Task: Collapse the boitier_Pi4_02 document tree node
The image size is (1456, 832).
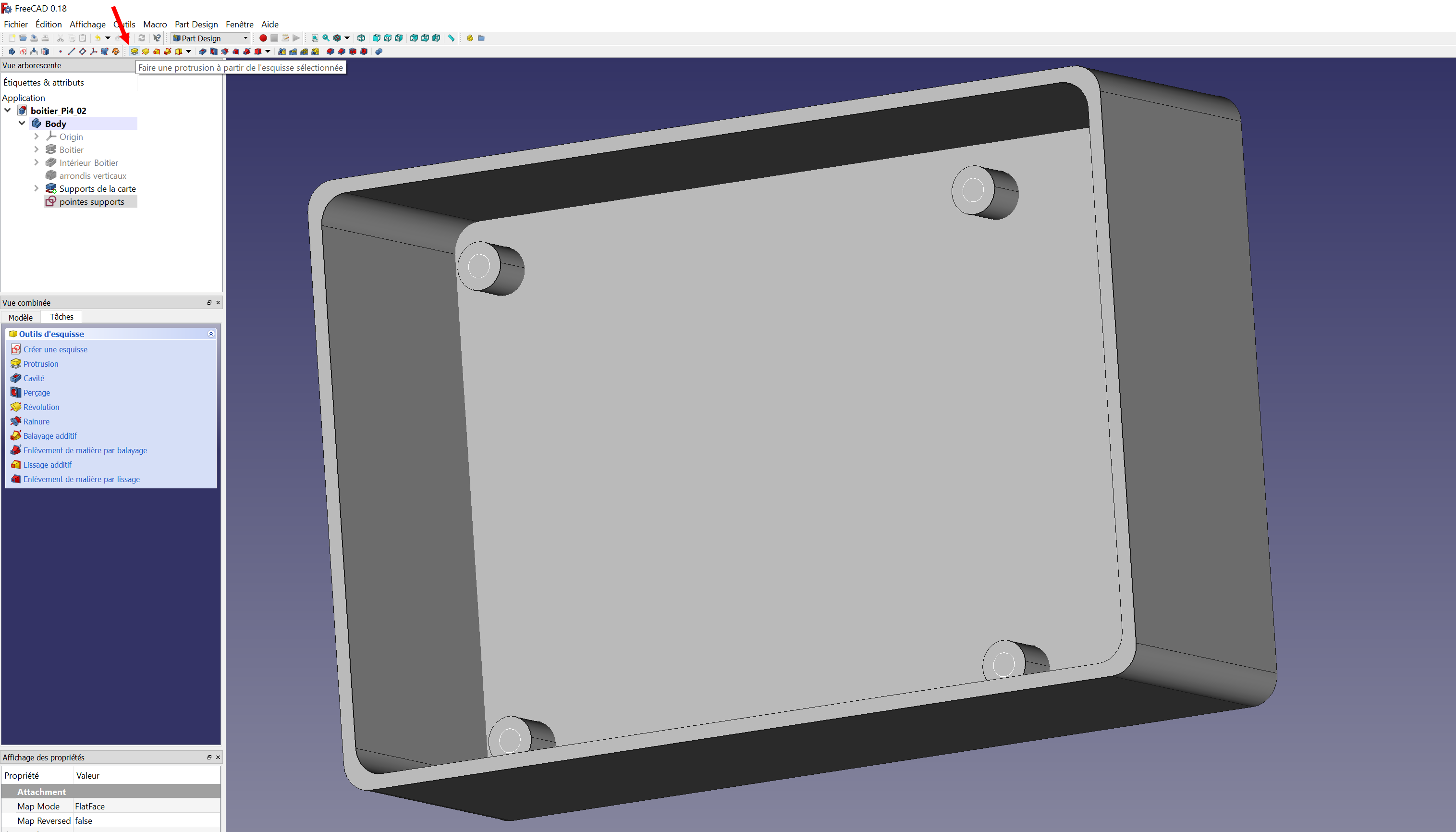Action: coord(7,110)
